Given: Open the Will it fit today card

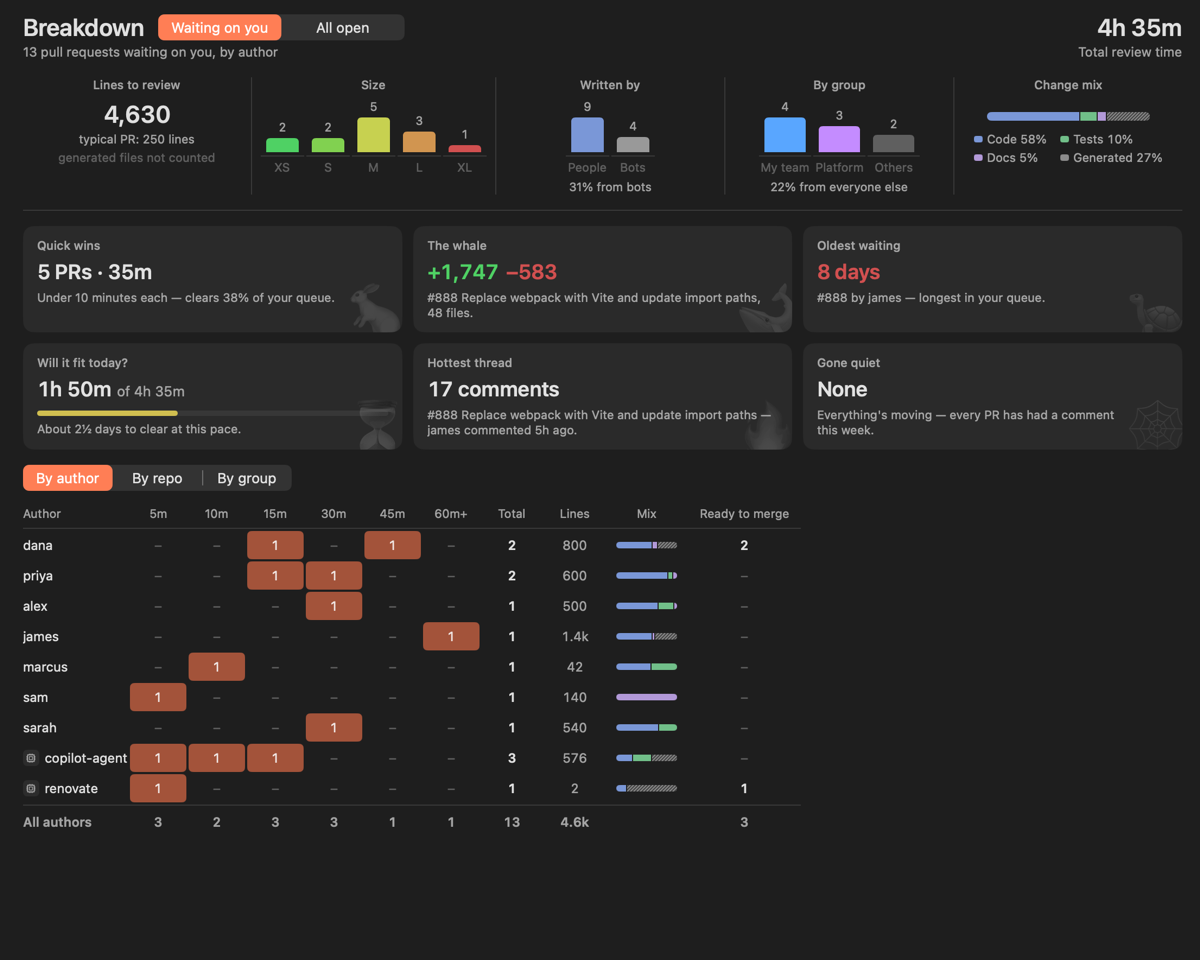Looking at the screenshot, I should click(212, 397).
